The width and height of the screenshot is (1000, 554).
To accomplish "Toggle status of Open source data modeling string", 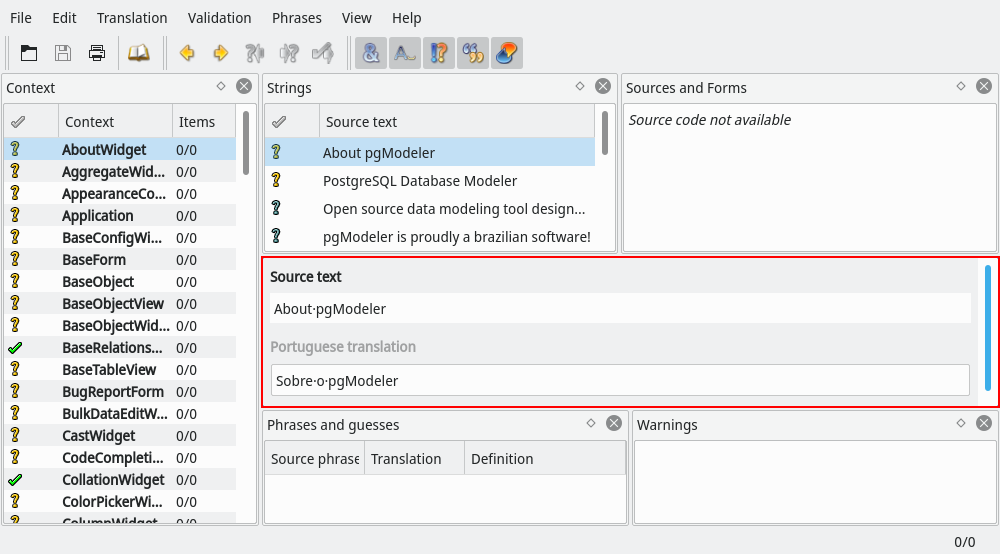I will click(x=276, y=208).
